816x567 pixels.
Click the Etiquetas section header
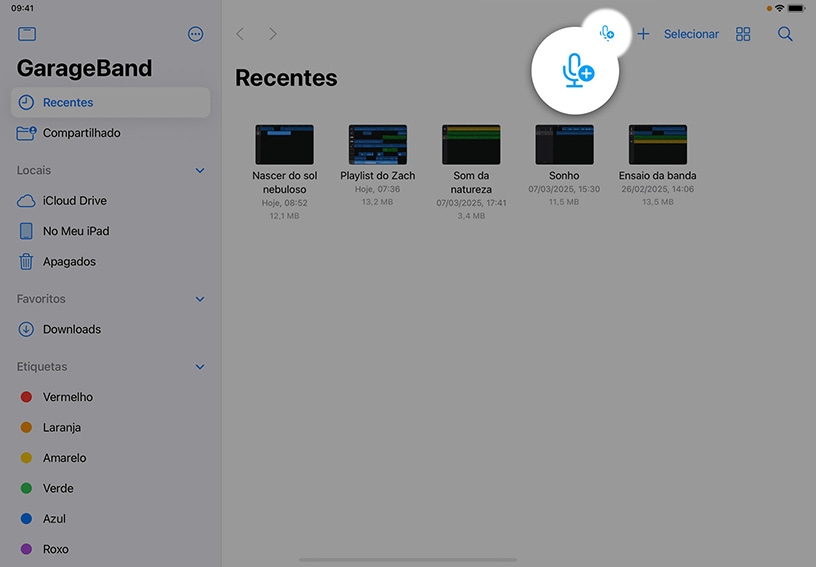42,367
